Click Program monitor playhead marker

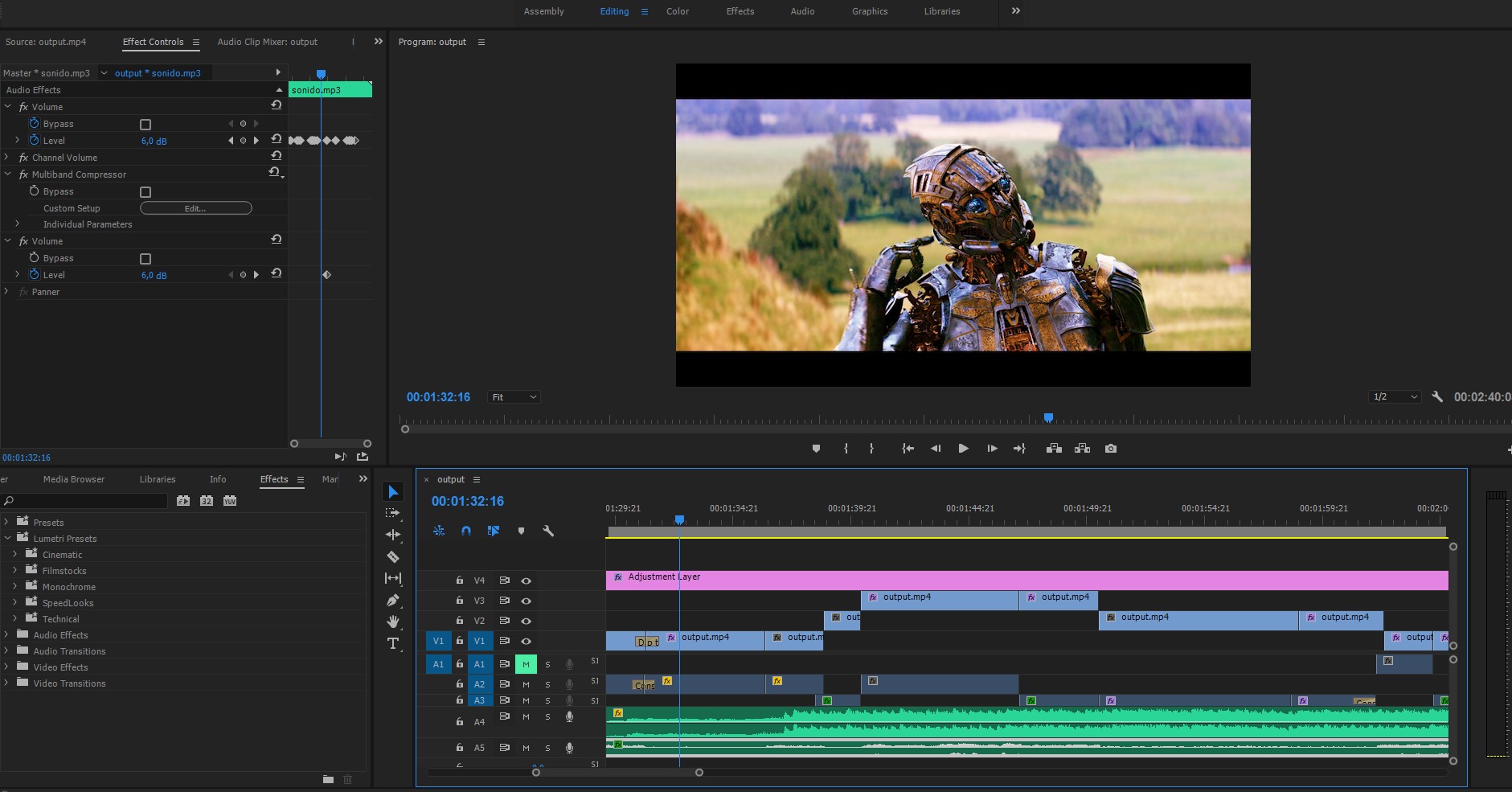click(x=1048, y=417)
